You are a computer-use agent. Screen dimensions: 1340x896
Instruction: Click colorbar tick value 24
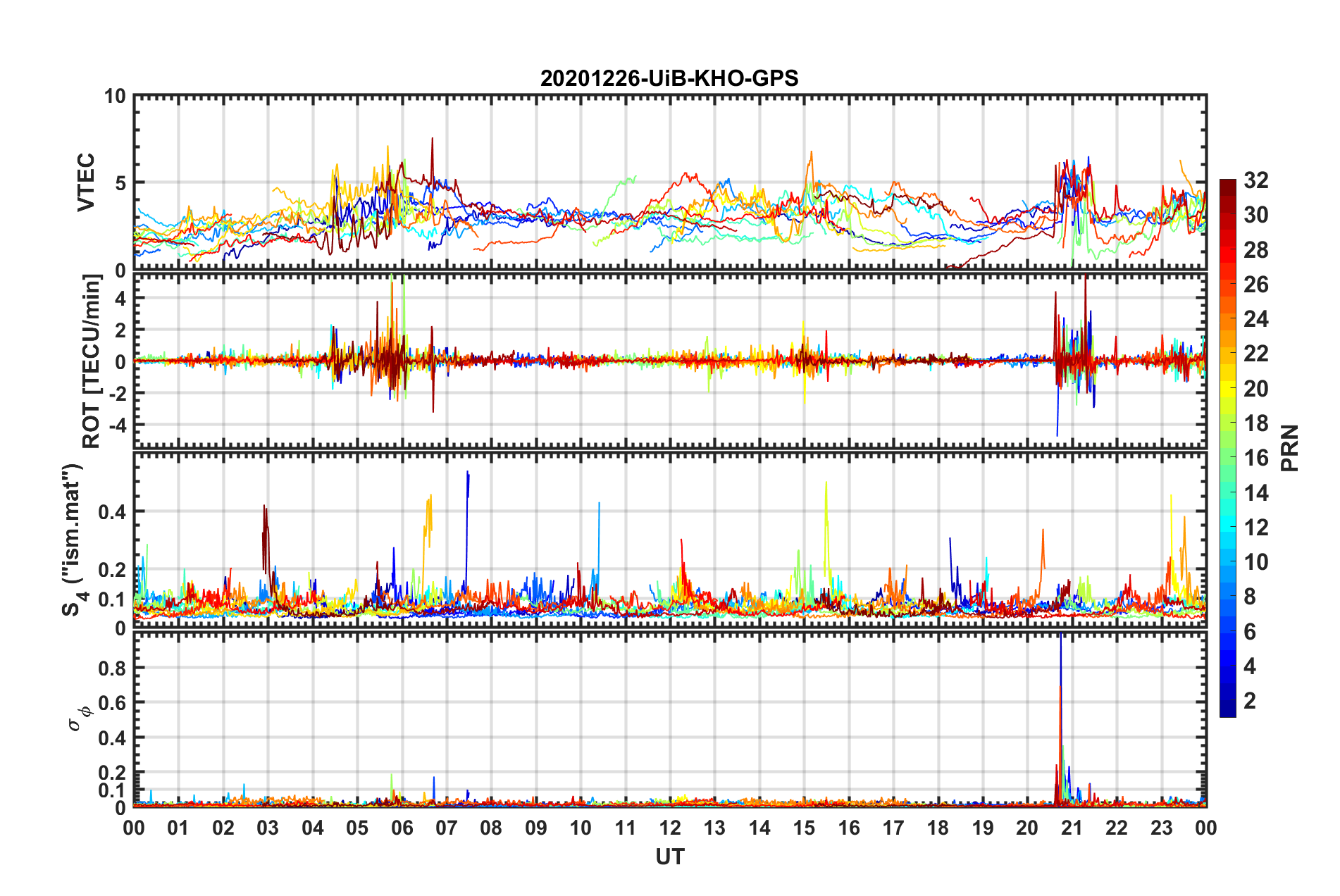click(1256, 319)
